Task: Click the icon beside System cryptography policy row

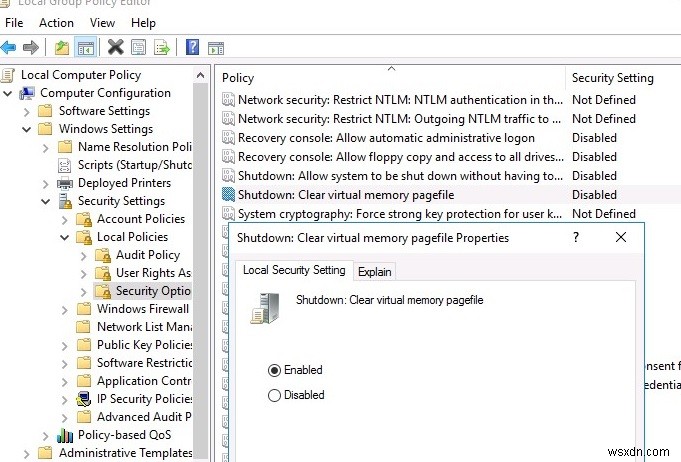Action: click(x=228, y=214)
